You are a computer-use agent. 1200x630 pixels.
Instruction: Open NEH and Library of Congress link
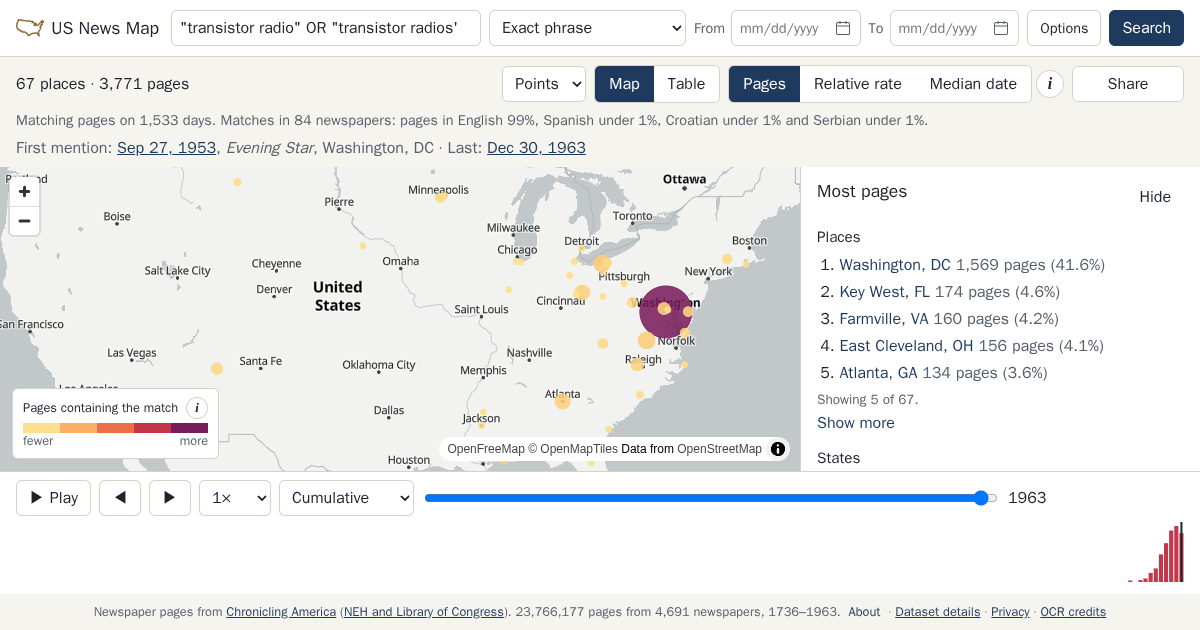point(424,612)
